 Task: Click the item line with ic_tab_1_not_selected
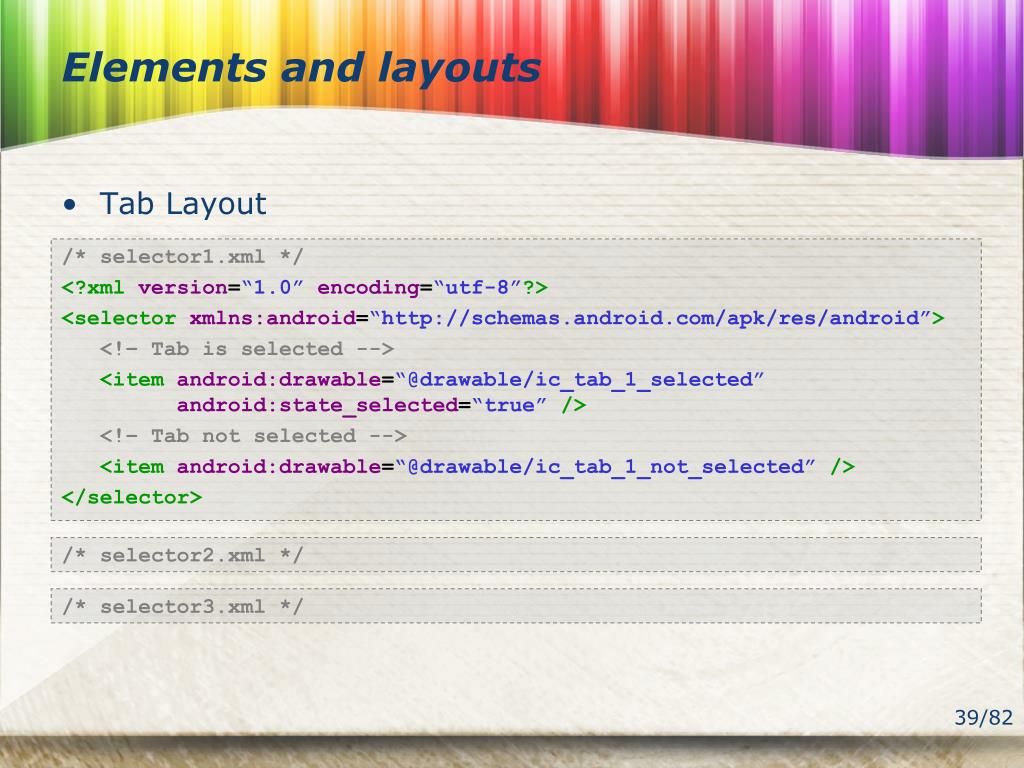pos(477,467)
